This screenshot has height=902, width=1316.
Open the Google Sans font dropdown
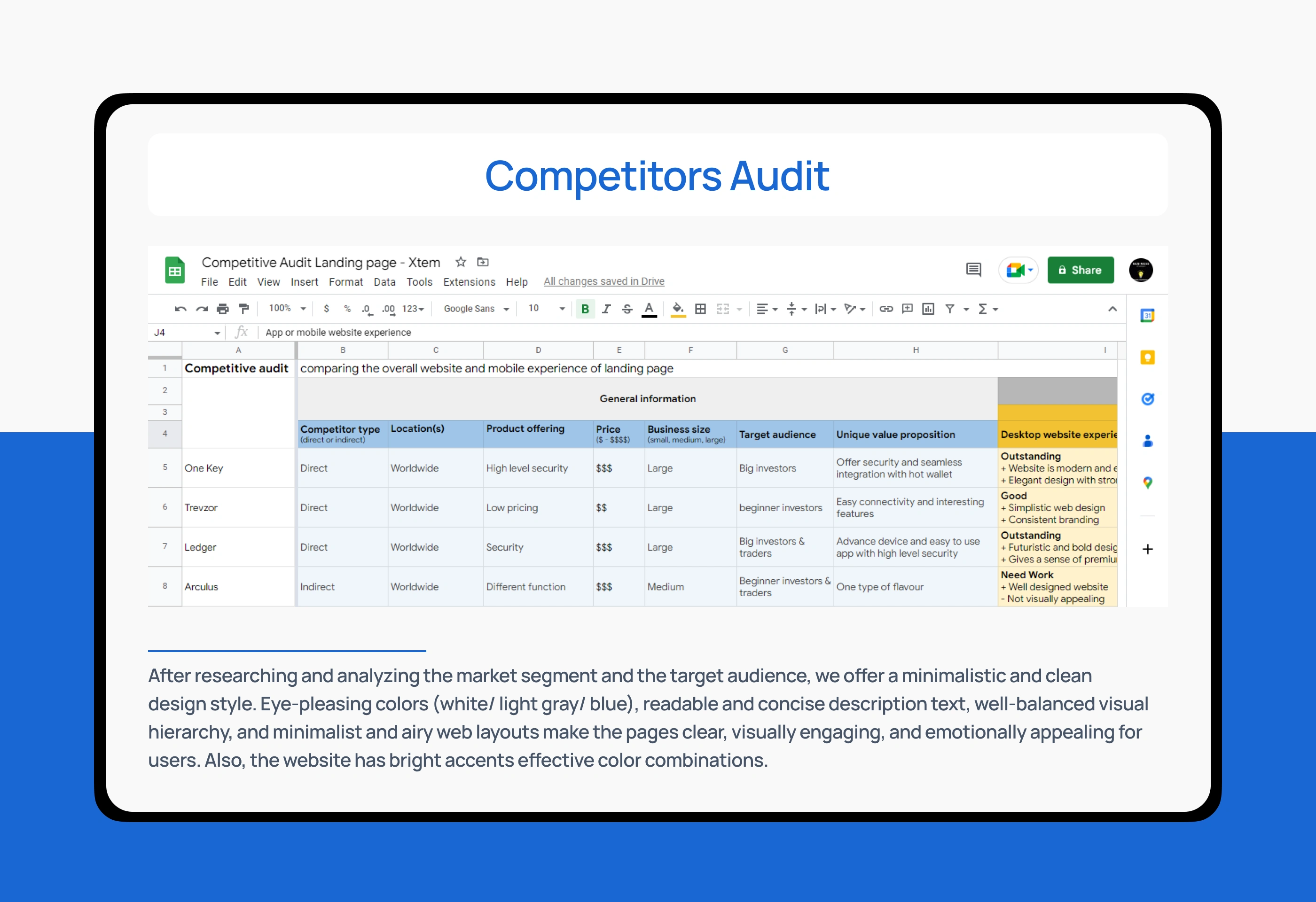476,309
